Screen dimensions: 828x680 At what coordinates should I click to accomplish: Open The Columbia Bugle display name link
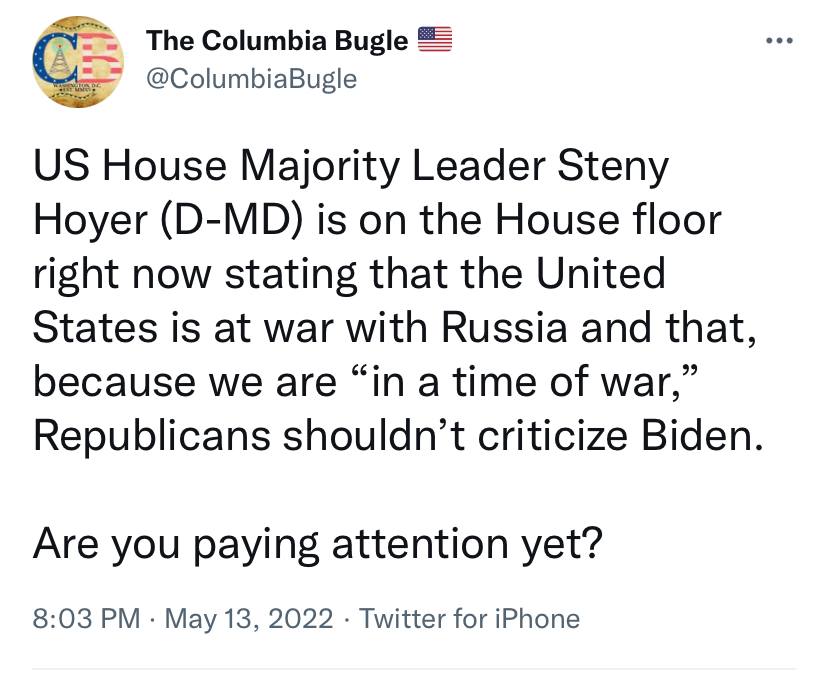277,40
